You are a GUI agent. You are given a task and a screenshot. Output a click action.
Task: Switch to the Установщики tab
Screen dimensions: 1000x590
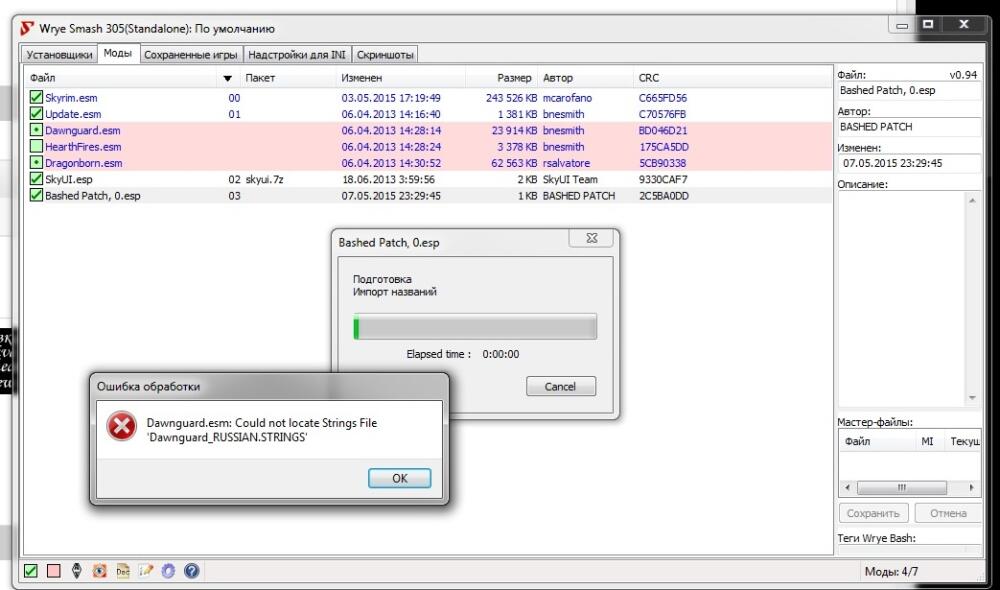59,55
